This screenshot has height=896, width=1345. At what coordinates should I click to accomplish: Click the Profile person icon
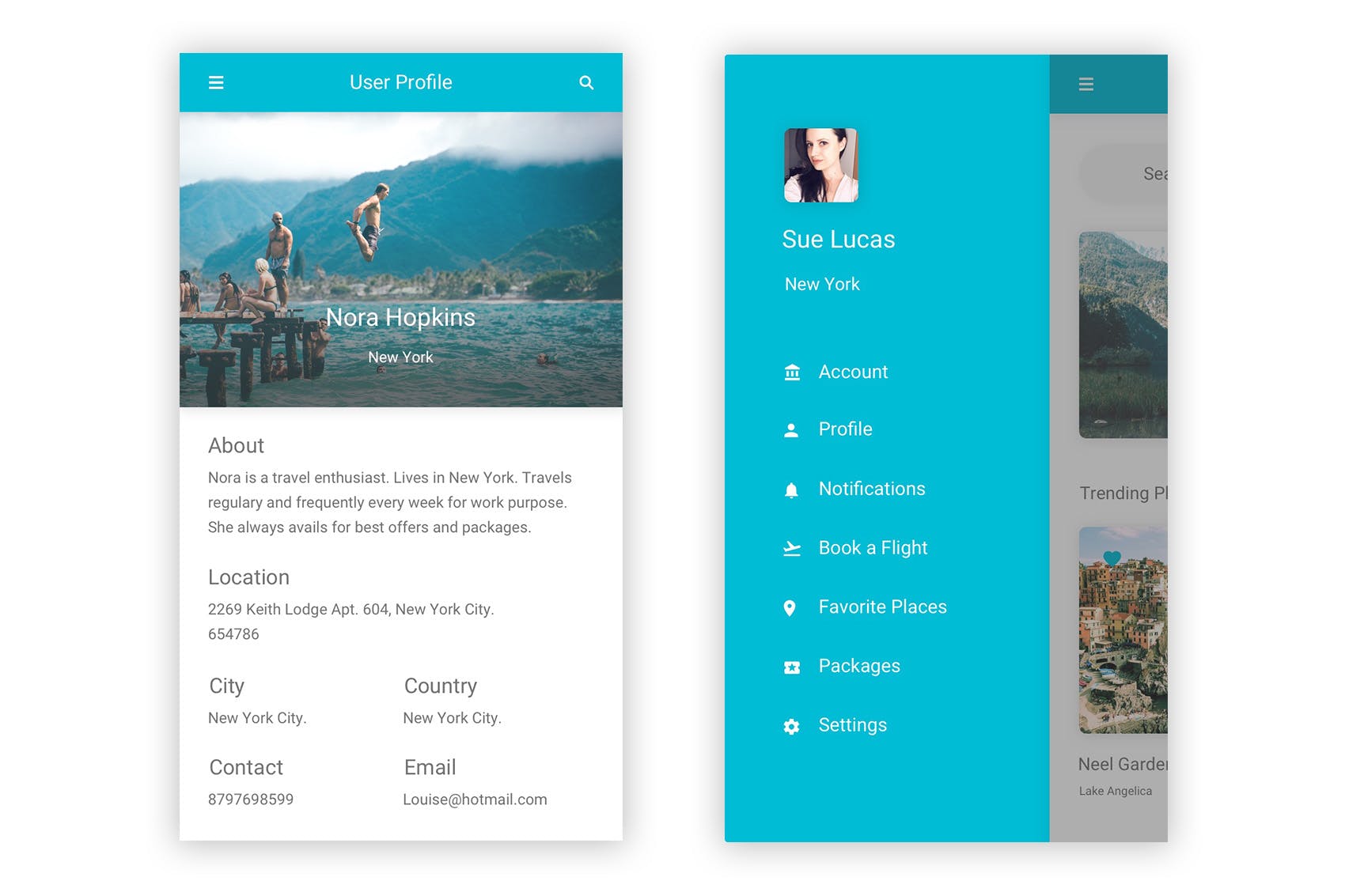click(x=790, y=429)
